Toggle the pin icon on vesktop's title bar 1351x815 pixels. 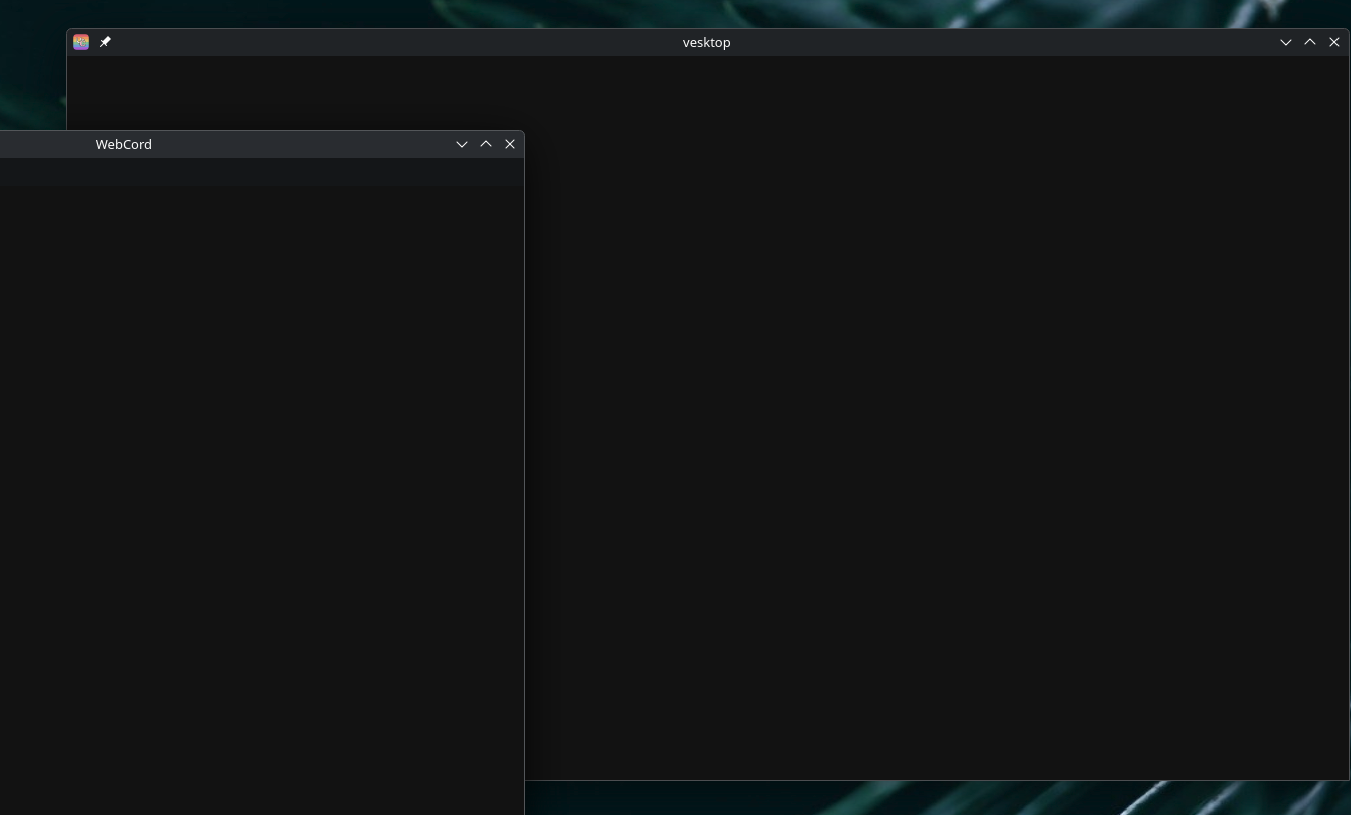(x=105, y=42)
